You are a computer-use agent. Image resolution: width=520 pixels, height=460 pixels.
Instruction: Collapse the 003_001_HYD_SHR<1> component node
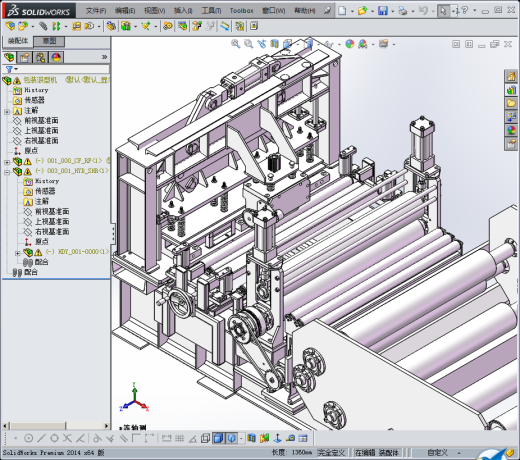click(x=7, y=172)
